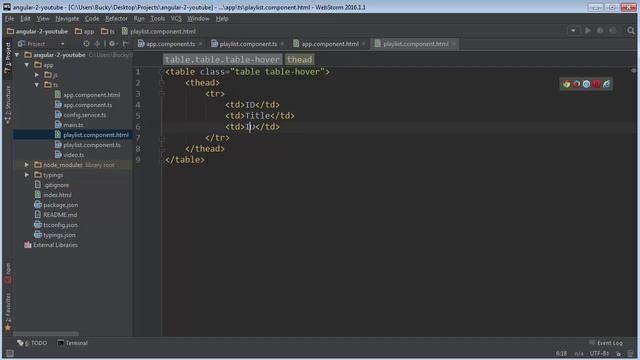Open the Tools menu
This screenshot has width=640, height=360.
click(158, 19)
